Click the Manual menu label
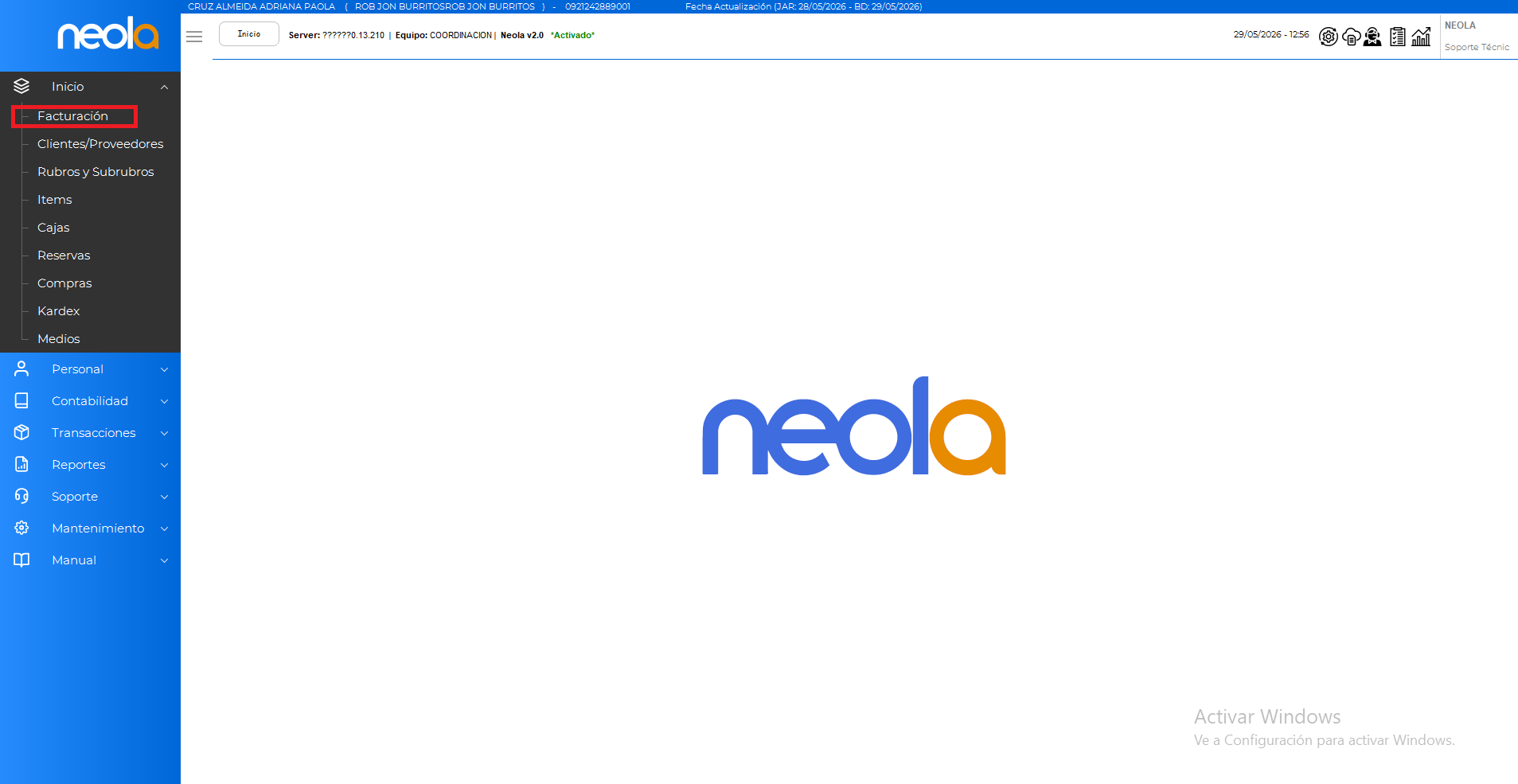Viewport: 1518px width, 784px height. [x=74, y=560]
